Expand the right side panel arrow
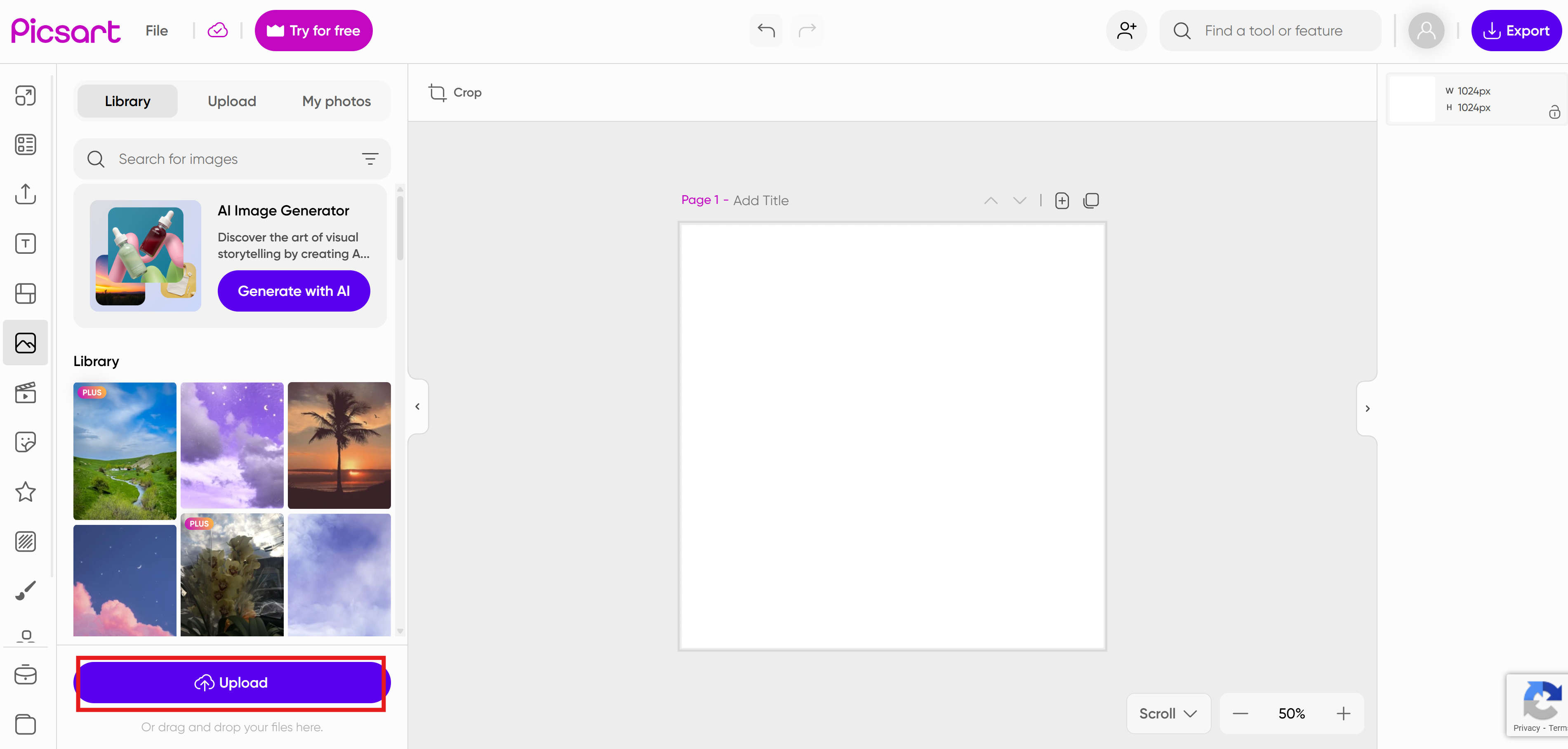The width and height of the screenshot is (1568, 749). (1367, 409)
